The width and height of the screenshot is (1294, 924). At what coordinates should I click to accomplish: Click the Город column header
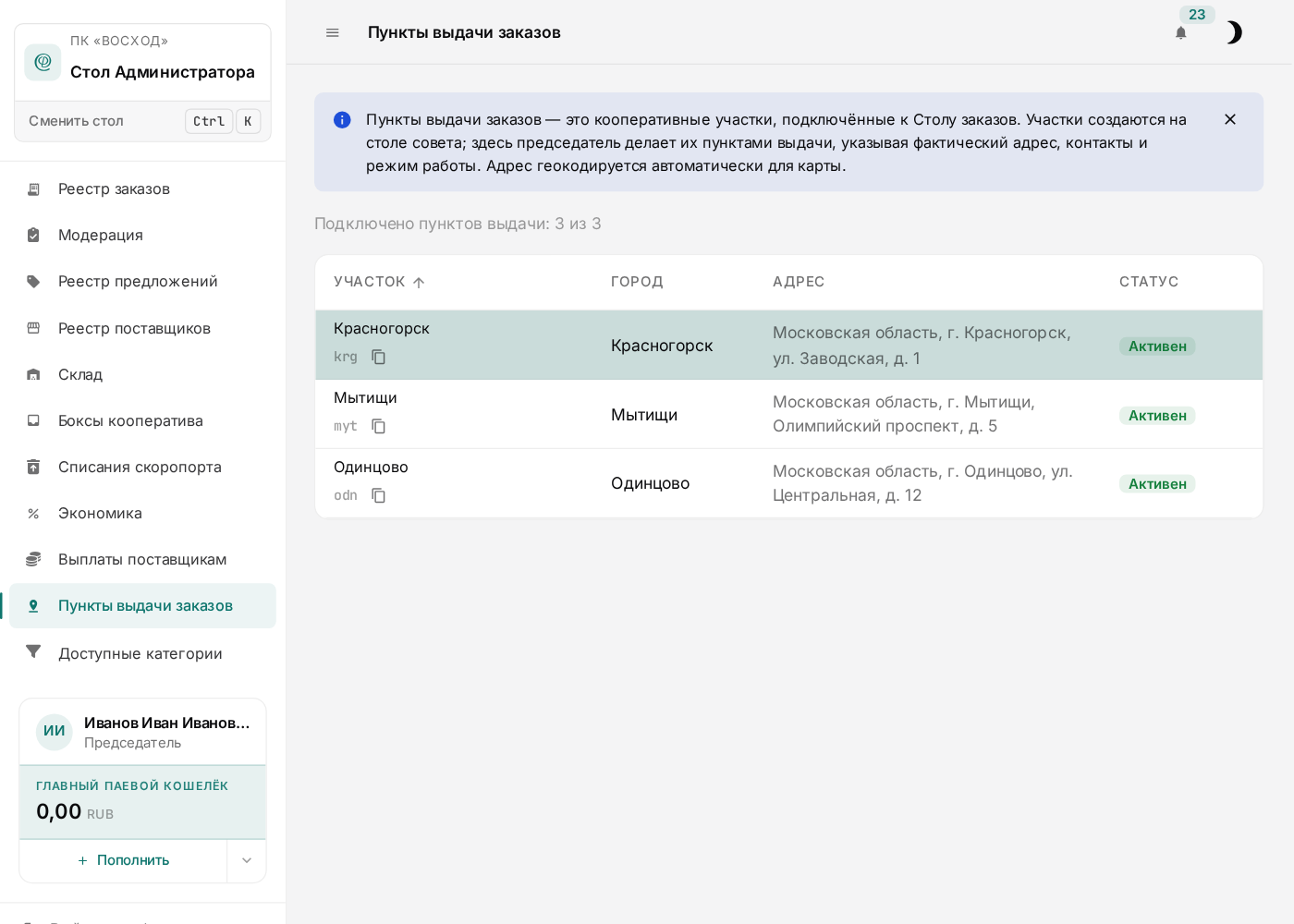637,282
